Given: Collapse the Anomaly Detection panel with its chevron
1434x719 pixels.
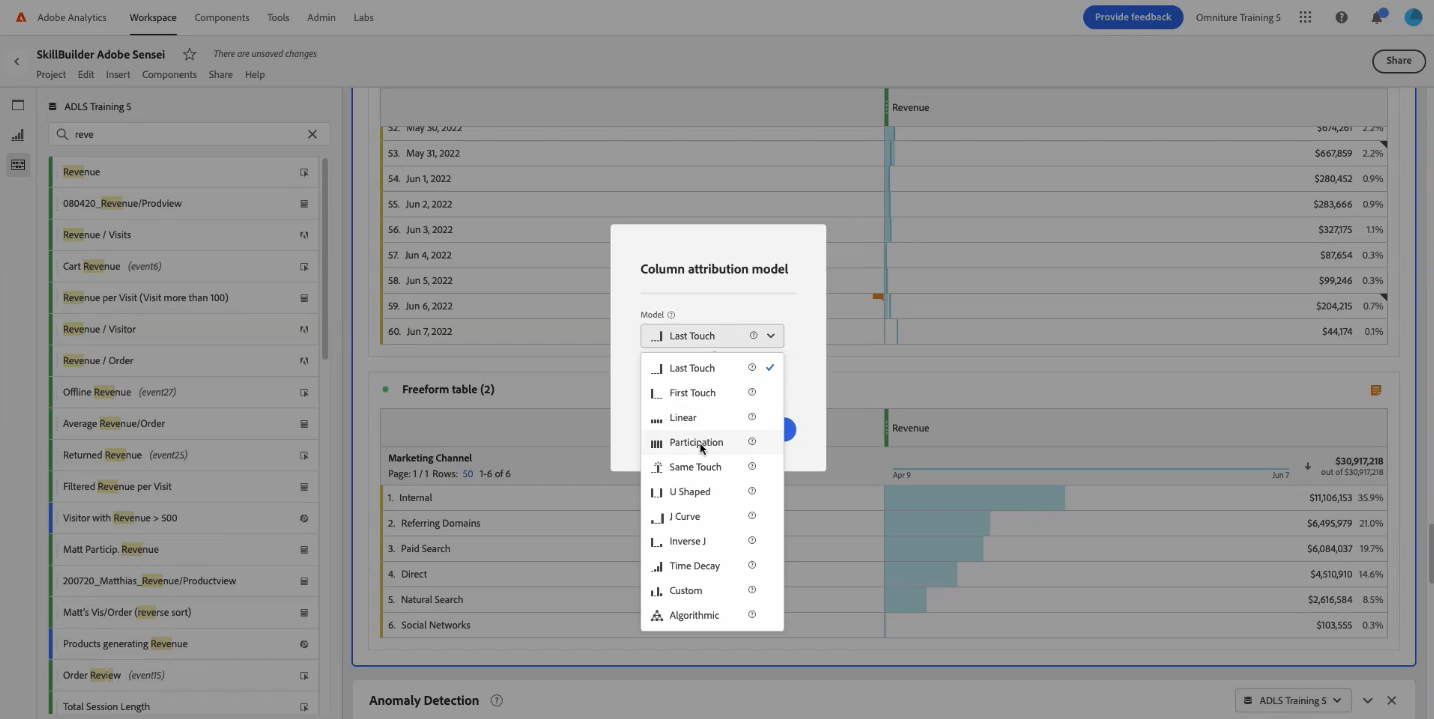Looking at the screenshot, I should 1368,700.
